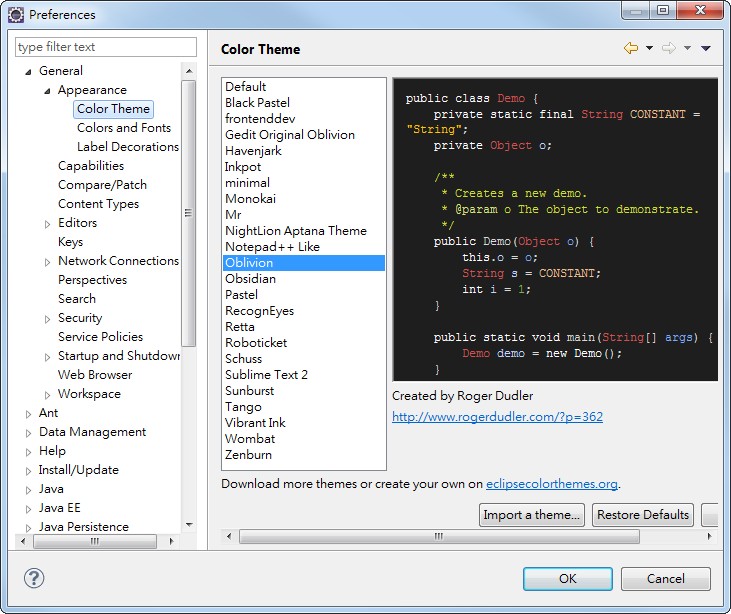Expand the Startup and Shutdown node
The width and height of the screenshot is (731, 614).
48,357
